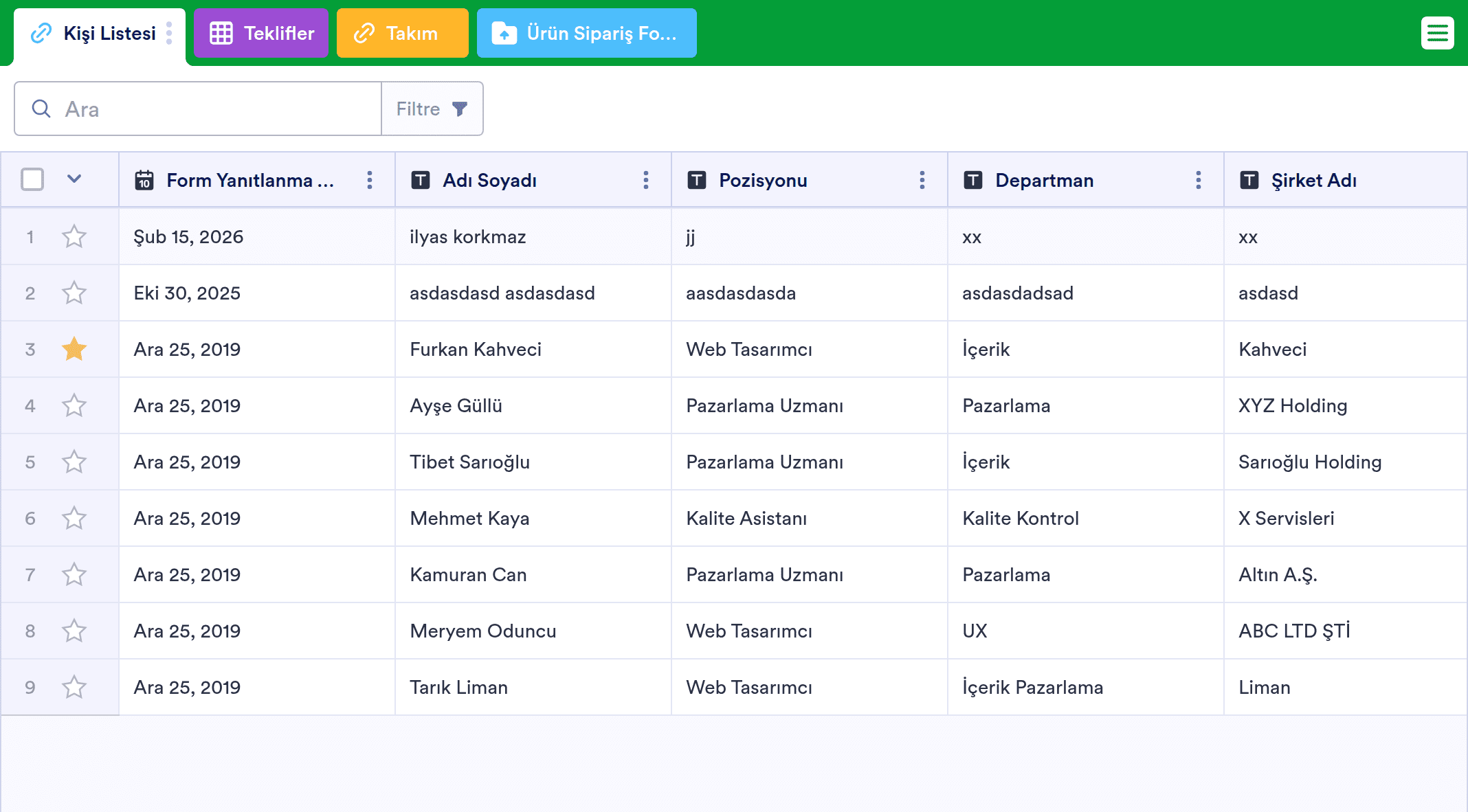Click calendar icon in Form Yanıtlanma header
This screenshot has height=812, width=1468.
pos(144,180)
